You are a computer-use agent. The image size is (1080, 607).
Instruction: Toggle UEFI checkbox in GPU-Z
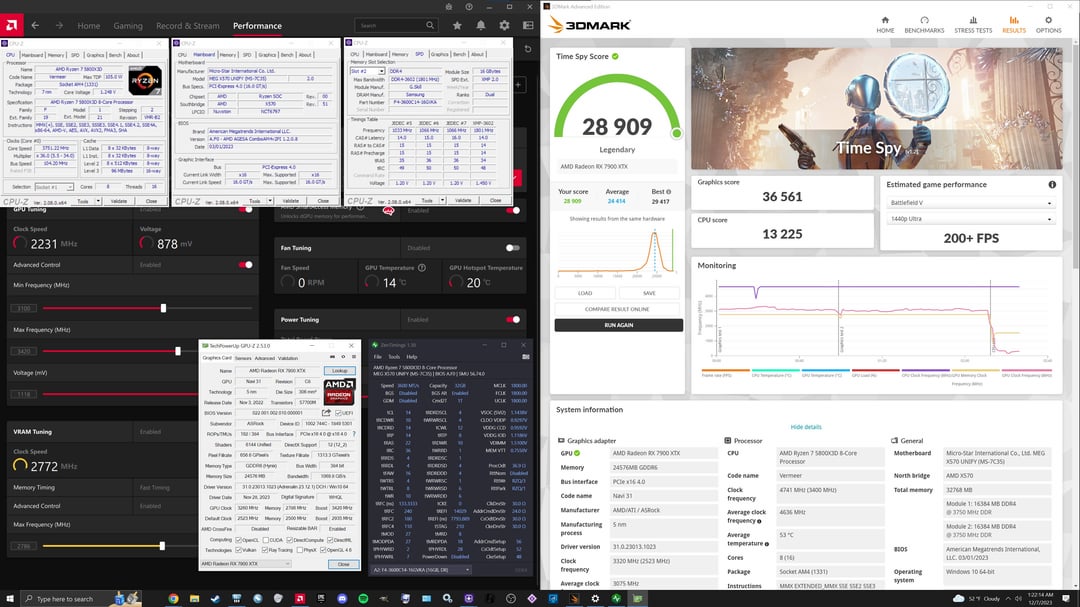click(x=338, y=413)
